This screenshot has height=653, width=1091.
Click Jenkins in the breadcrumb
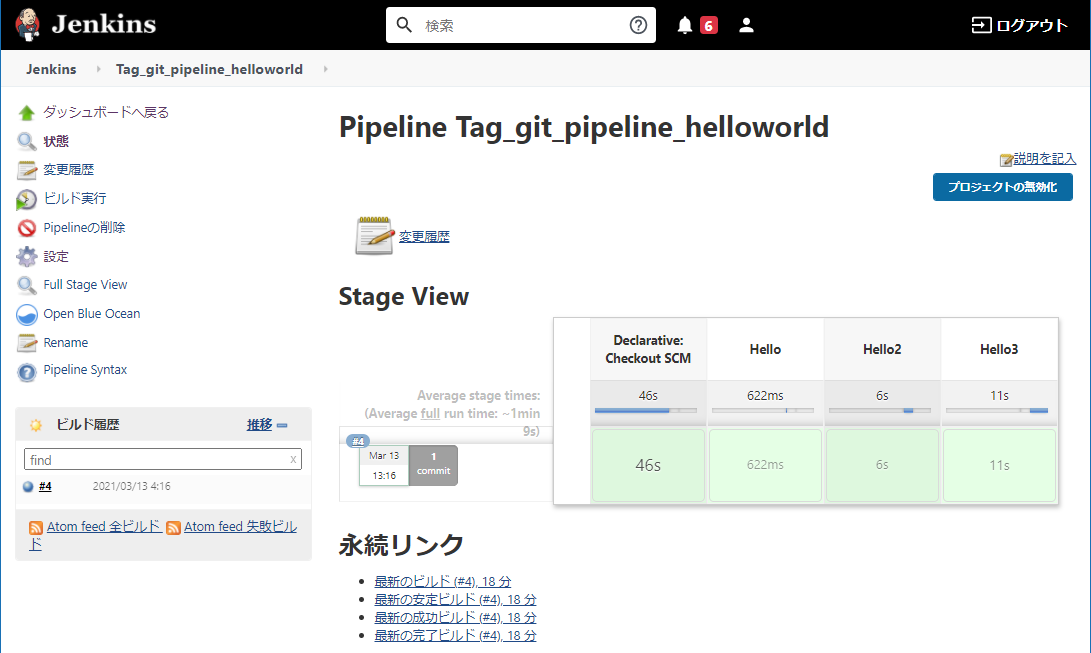coord(51,69)
